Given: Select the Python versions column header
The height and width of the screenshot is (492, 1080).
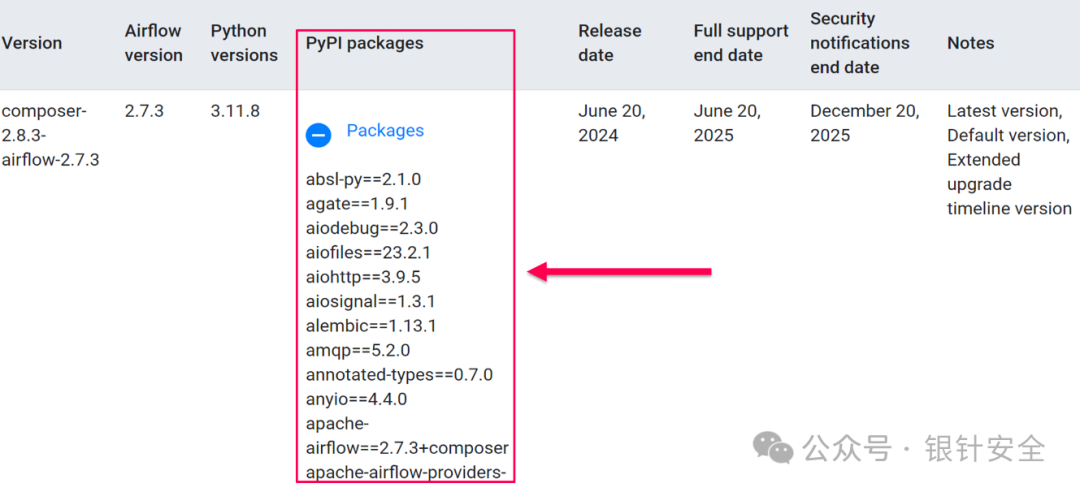Looking at the screenshot, I should [x=244, y=43].
